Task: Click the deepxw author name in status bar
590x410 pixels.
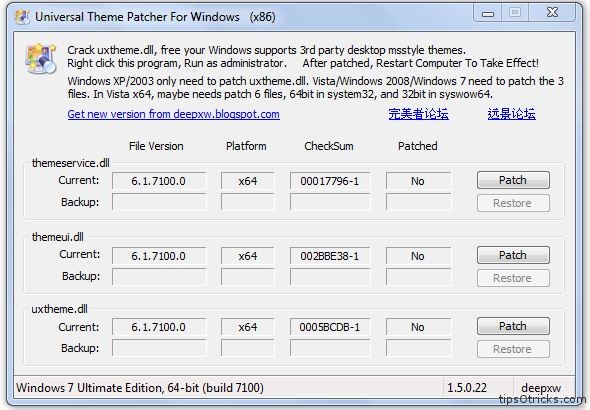Action: [x=541, y=388]
